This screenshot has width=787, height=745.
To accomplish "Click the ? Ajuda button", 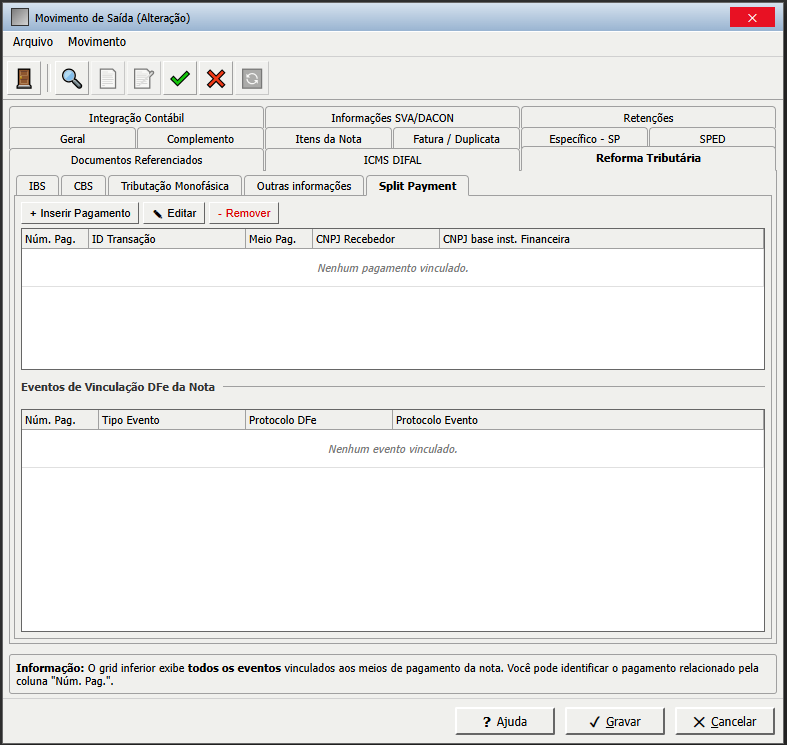I will pyautogui.click(x=505, y=721).
